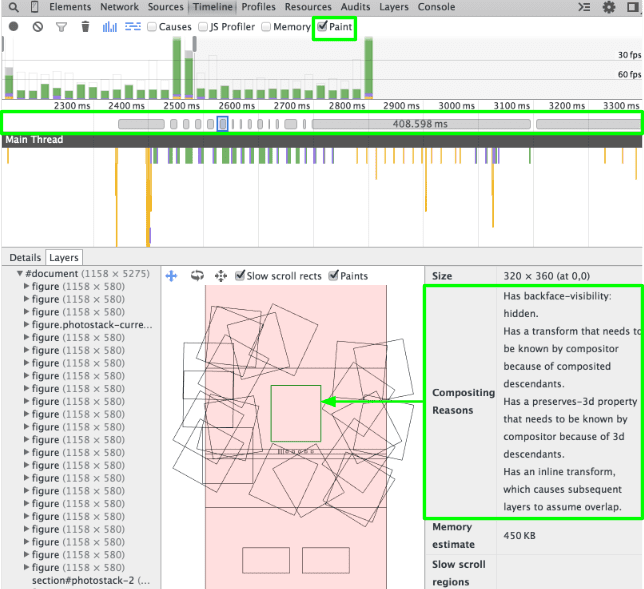The width and height of the screenshot is (644, 589).
Task: Collapse the #document tree node
Action: pyautogui.click(x=19, y=273)
